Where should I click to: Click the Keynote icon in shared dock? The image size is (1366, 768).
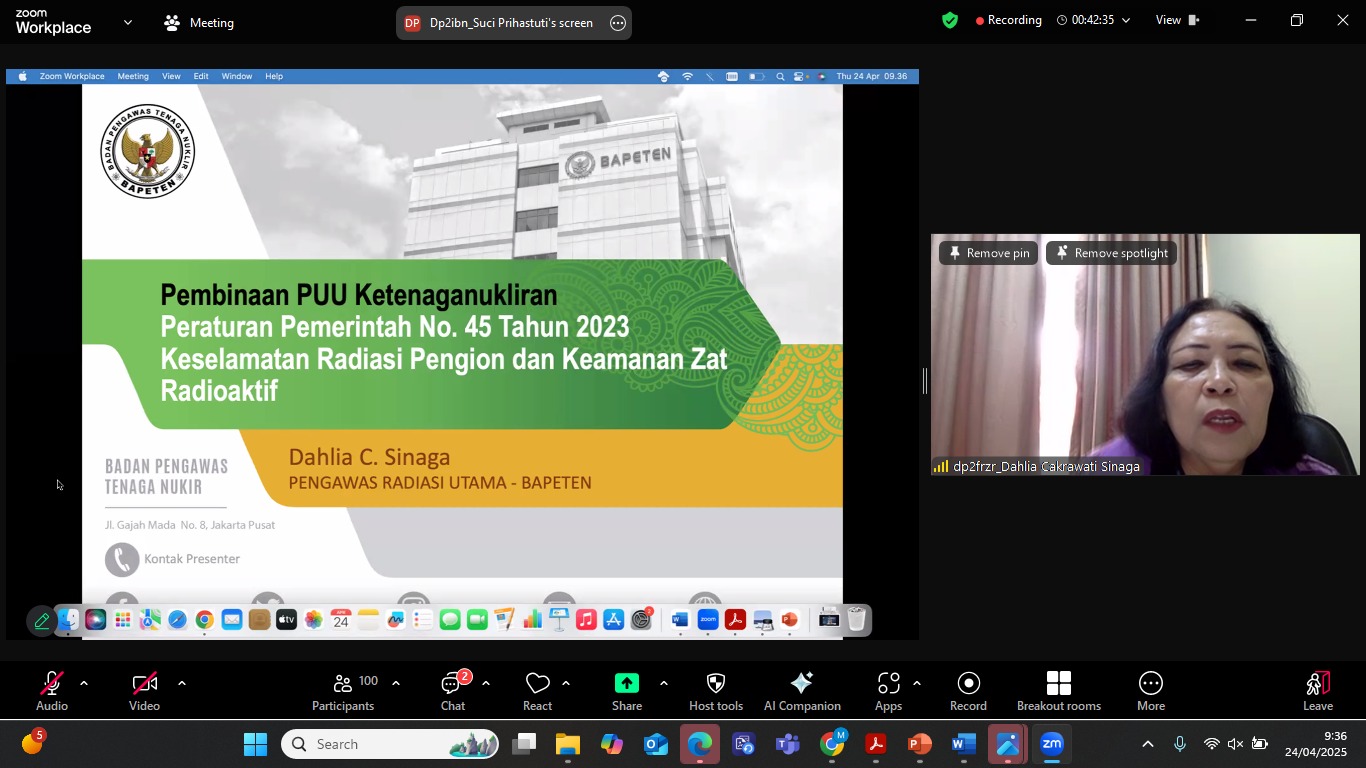(x=559, y=620)
